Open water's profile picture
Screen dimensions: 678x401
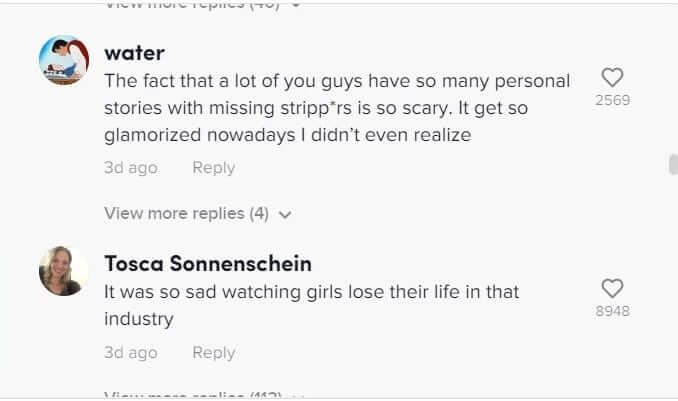point(63,60)
